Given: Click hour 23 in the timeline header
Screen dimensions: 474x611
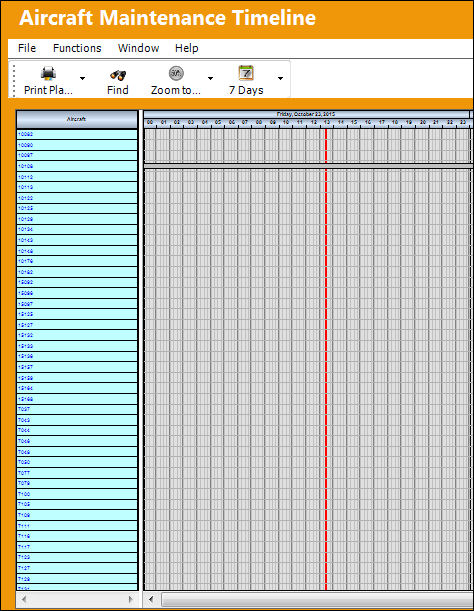Looking at the screenshot, I should (x=463, y=122).
